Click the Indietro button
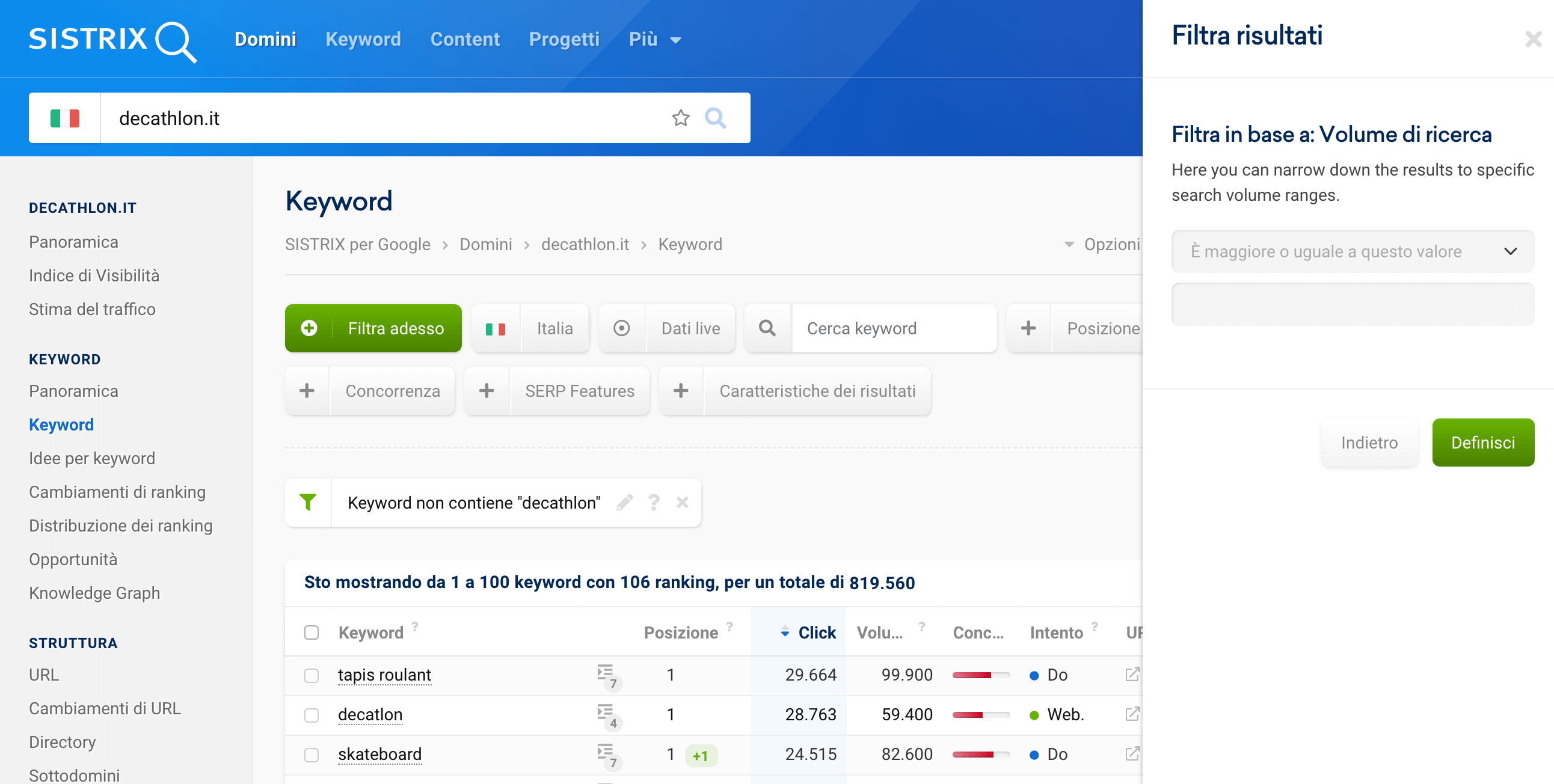 point(1369,443)
